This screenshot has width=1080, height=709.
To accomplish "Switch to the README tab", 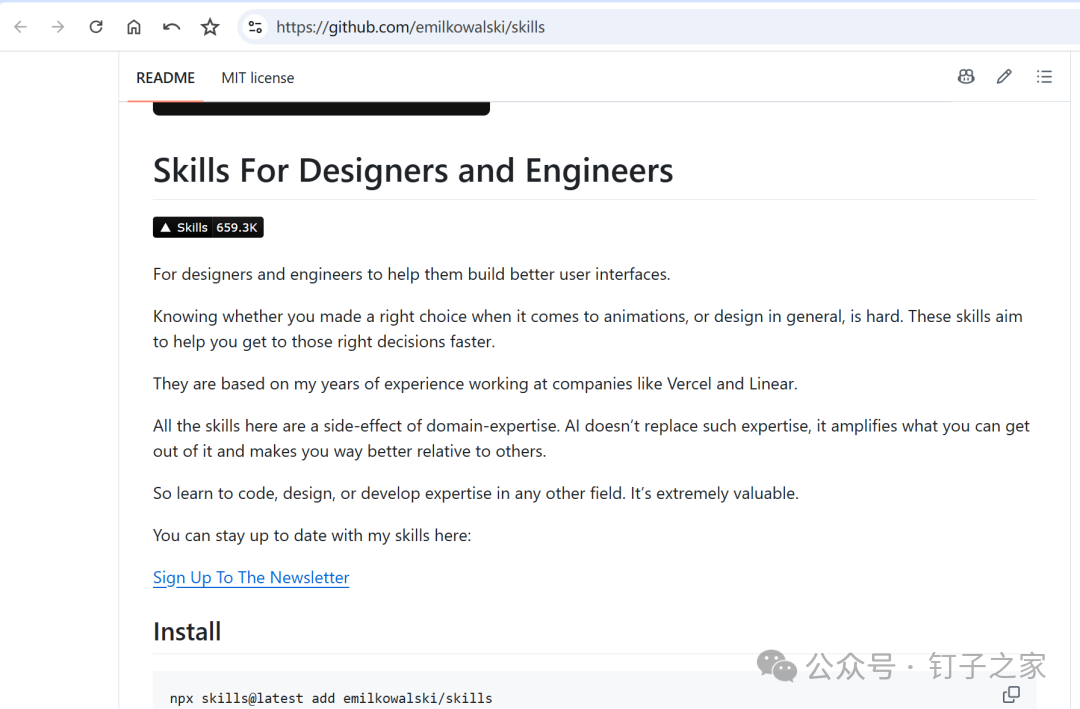I will tap(165, 78).
